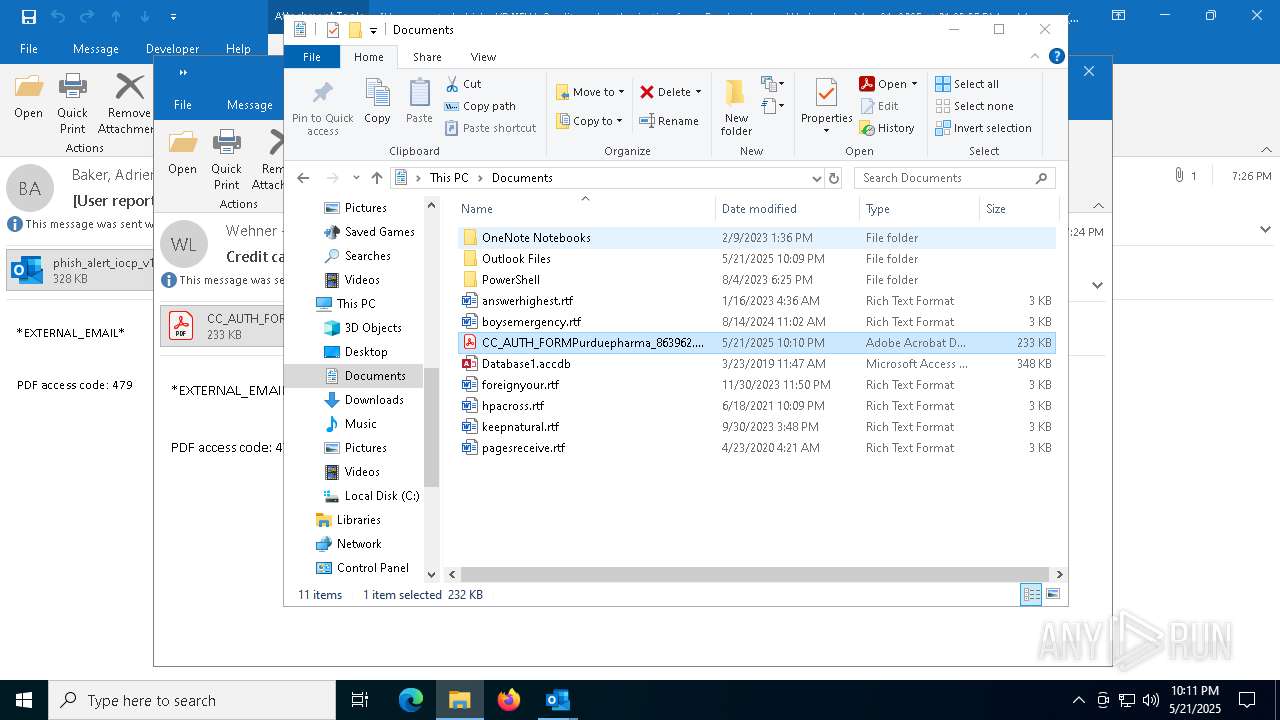Sort by Name column header
This screenshot has width=1280, height=720.
(585, 209)
